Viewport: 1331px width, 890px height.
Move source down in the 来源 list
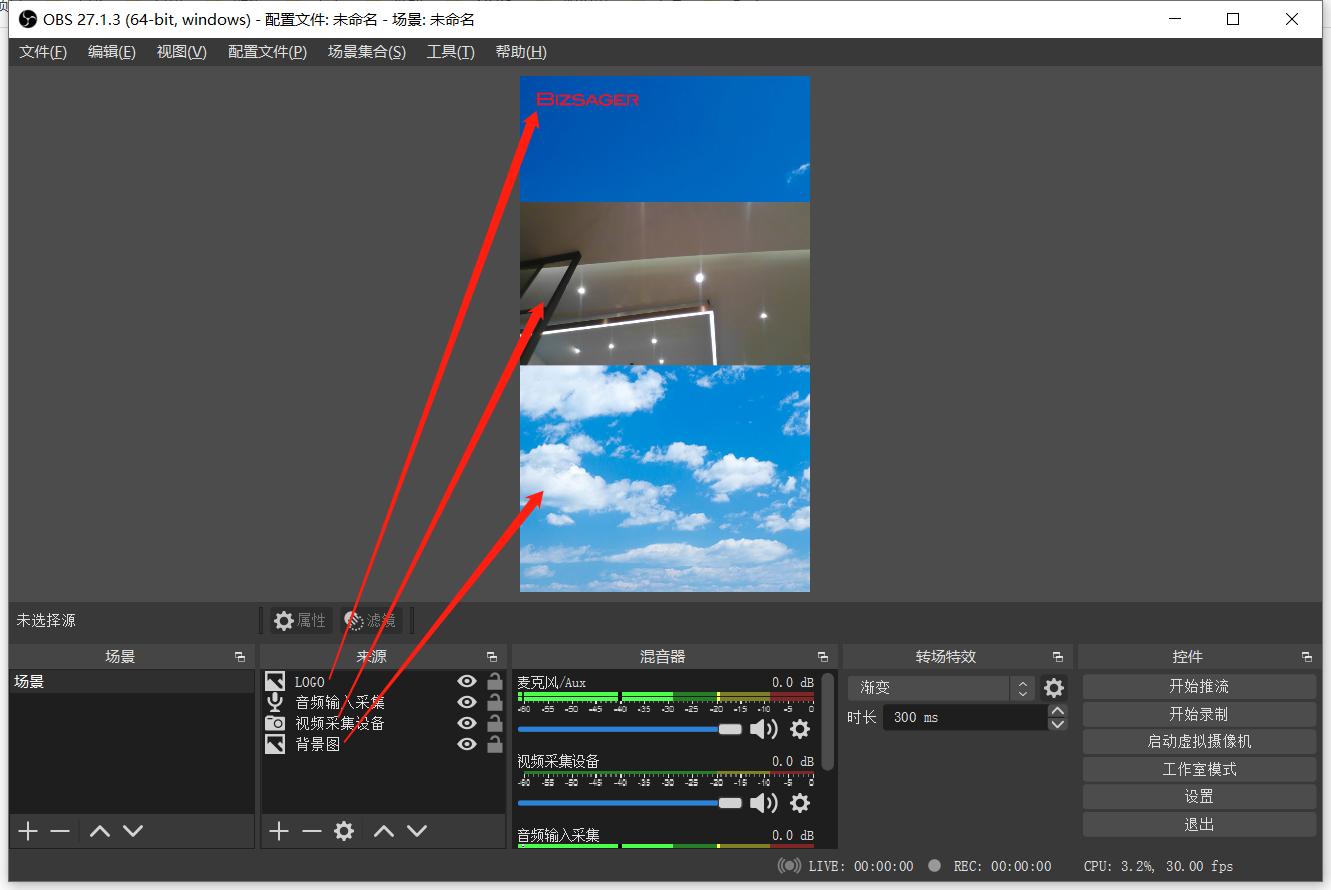[417, 831]
